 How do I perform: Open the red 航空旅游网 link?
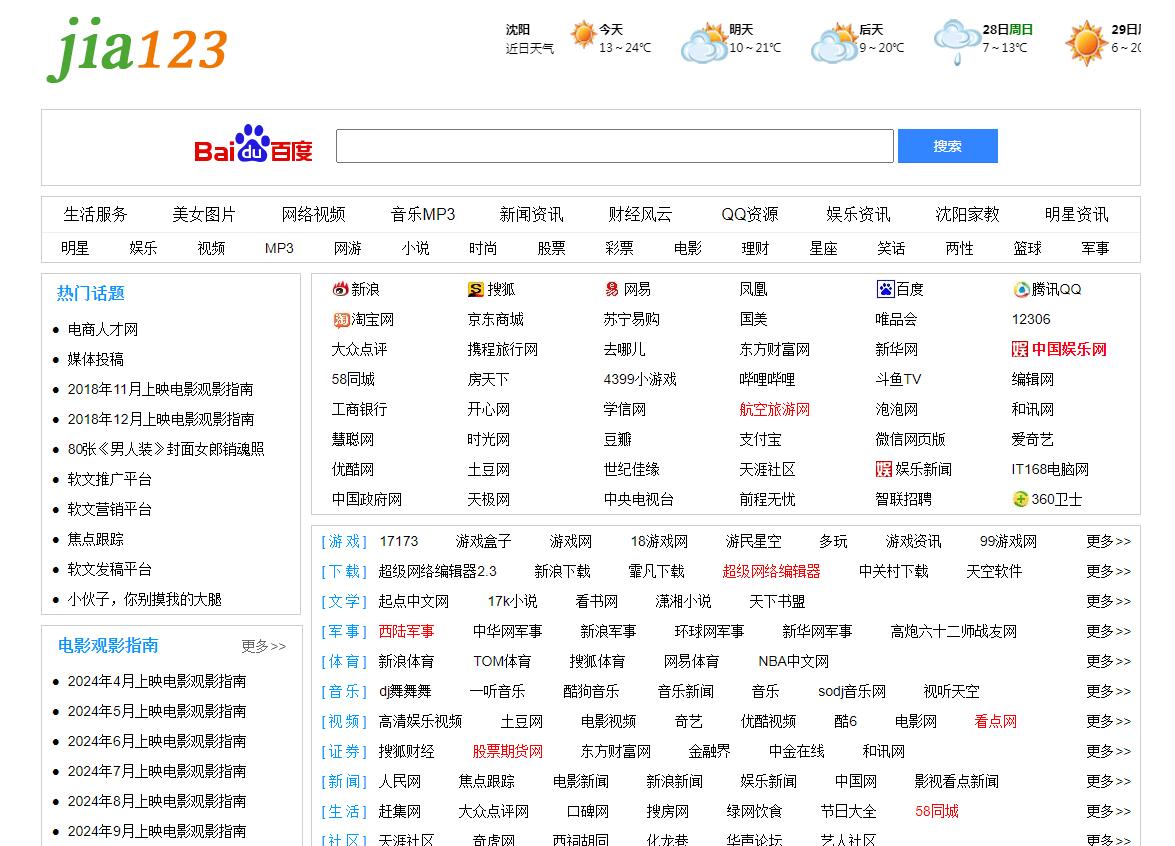(x=774, y=409)
